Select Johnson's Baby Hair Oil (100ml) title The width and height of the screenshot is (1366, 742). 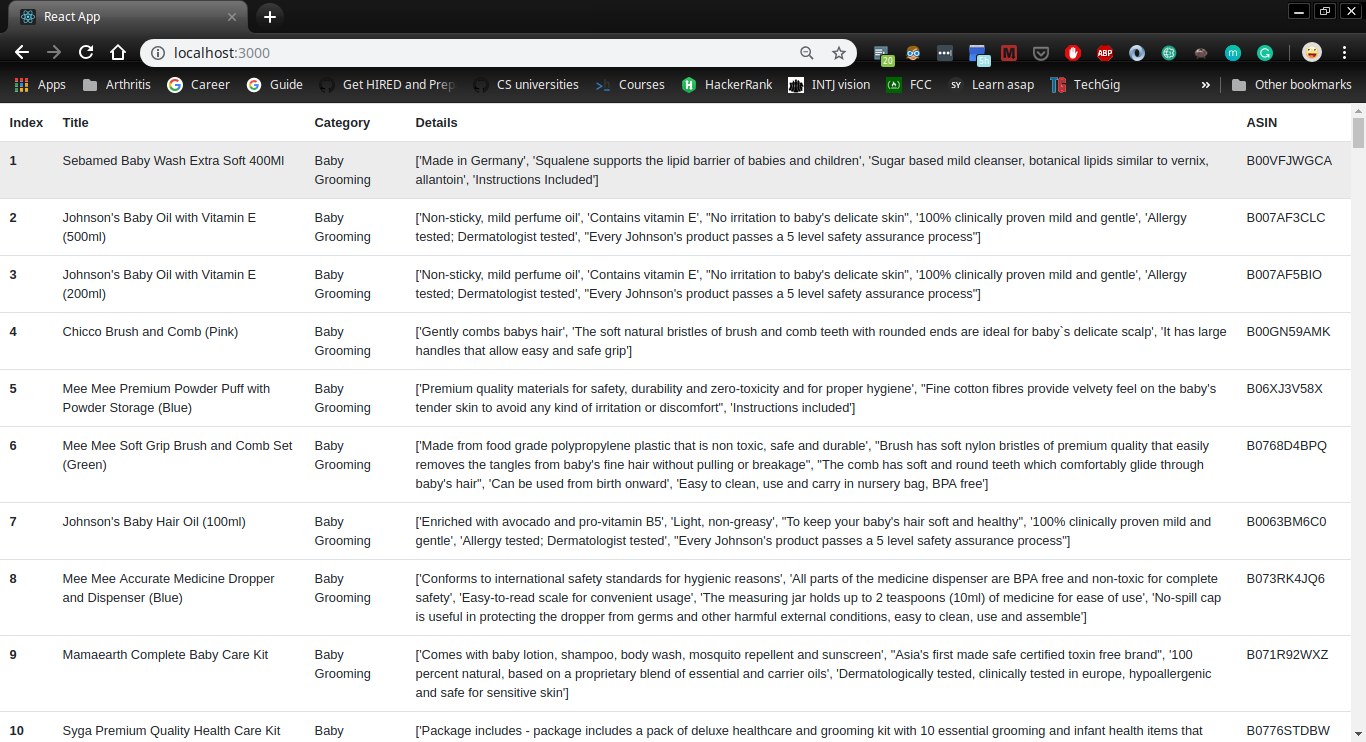(154, 522)
